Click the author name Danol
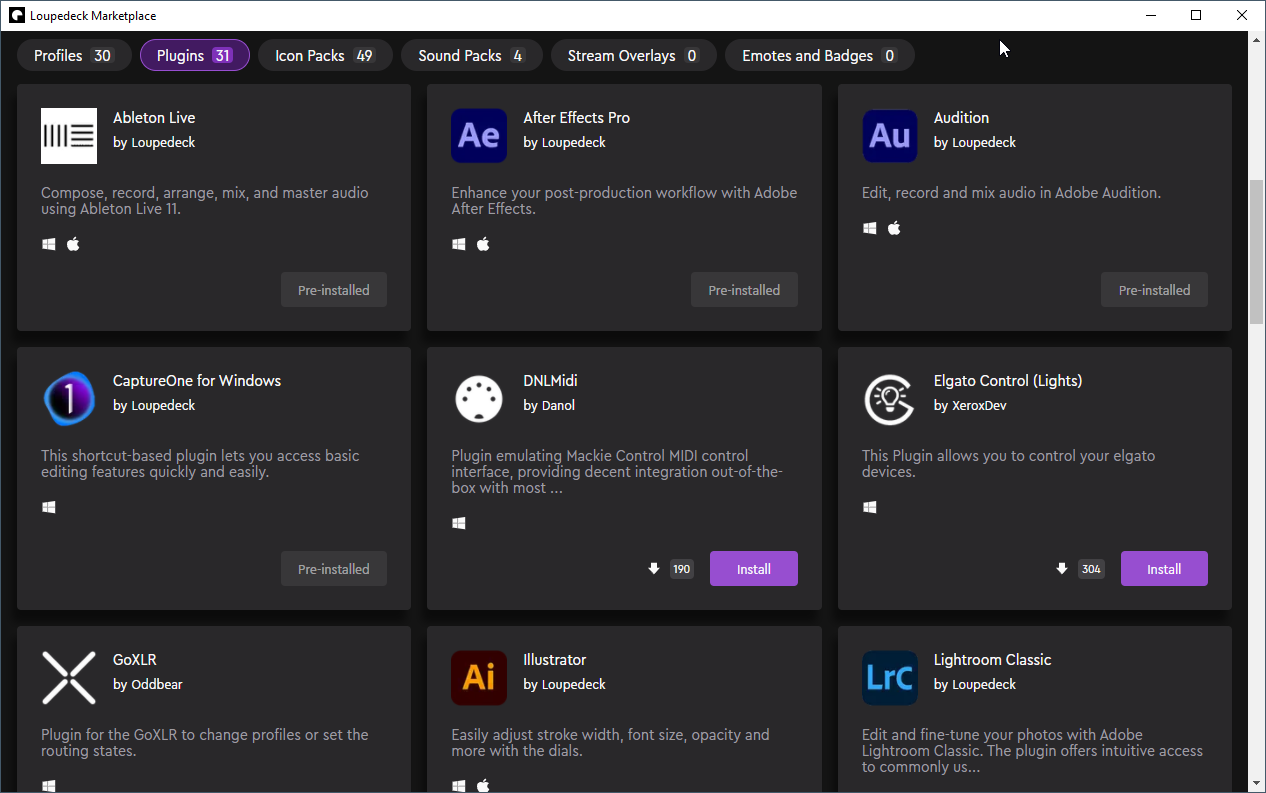The width and height of the screenshot is (1266, 793). click(x=558, y=405)
